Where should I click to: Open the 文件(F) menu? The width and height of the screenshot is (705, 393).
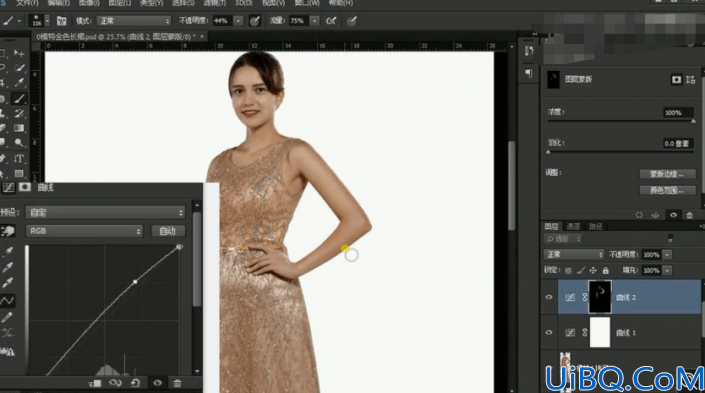click(27, 3)
